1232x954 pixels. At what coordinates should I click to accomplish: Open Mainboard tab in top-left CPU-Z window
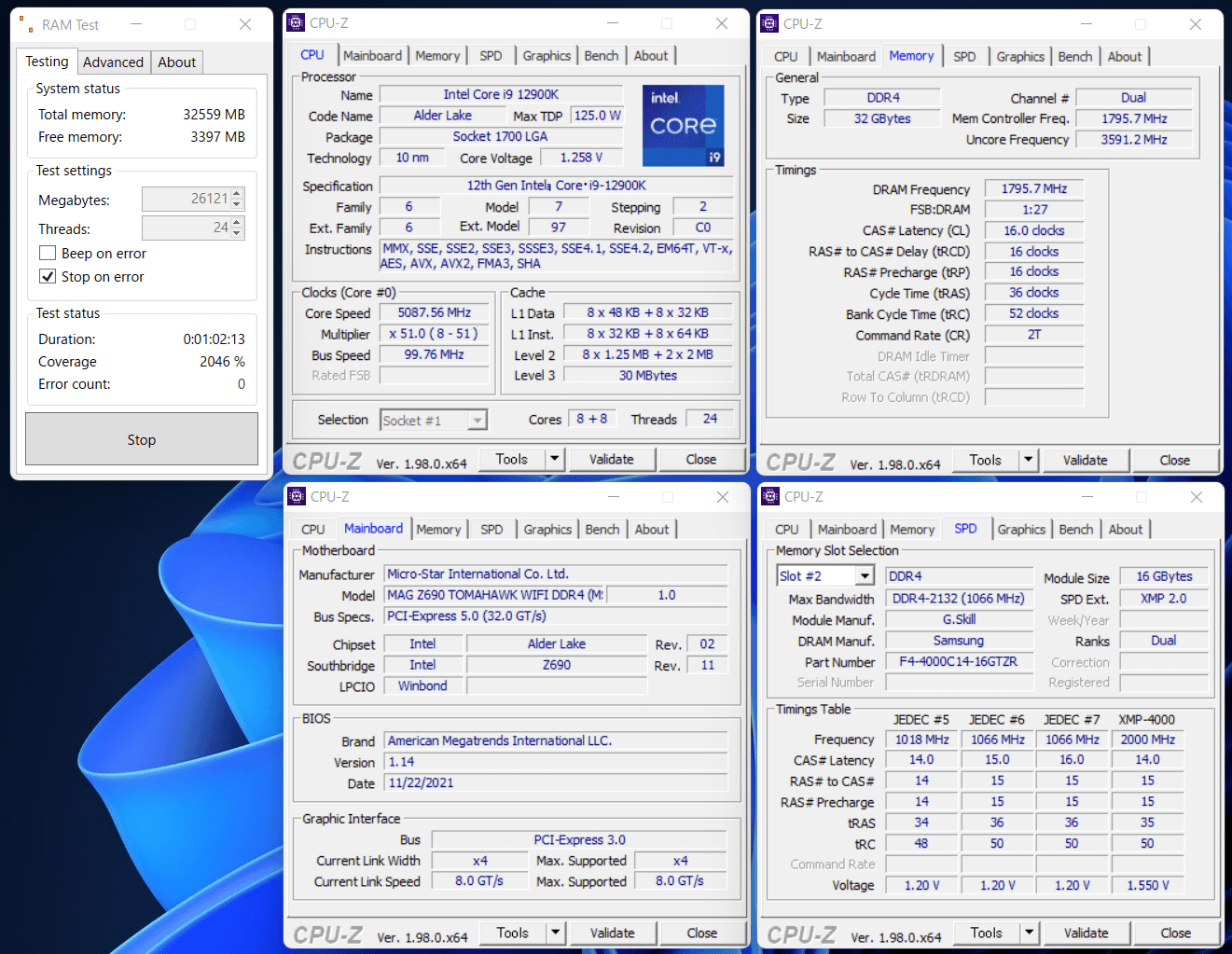[x=372, y=56]
